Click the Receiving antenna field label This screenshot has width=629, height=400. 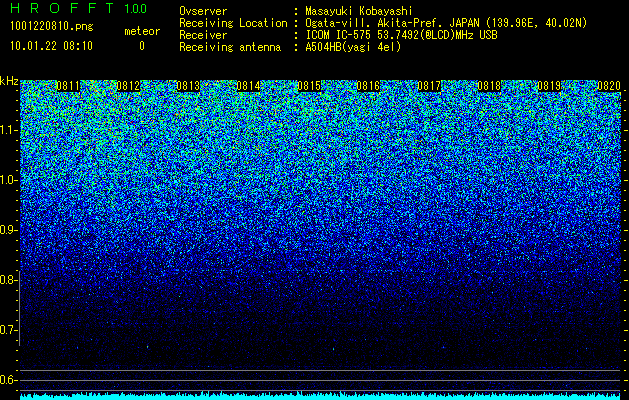click(230, 47)
